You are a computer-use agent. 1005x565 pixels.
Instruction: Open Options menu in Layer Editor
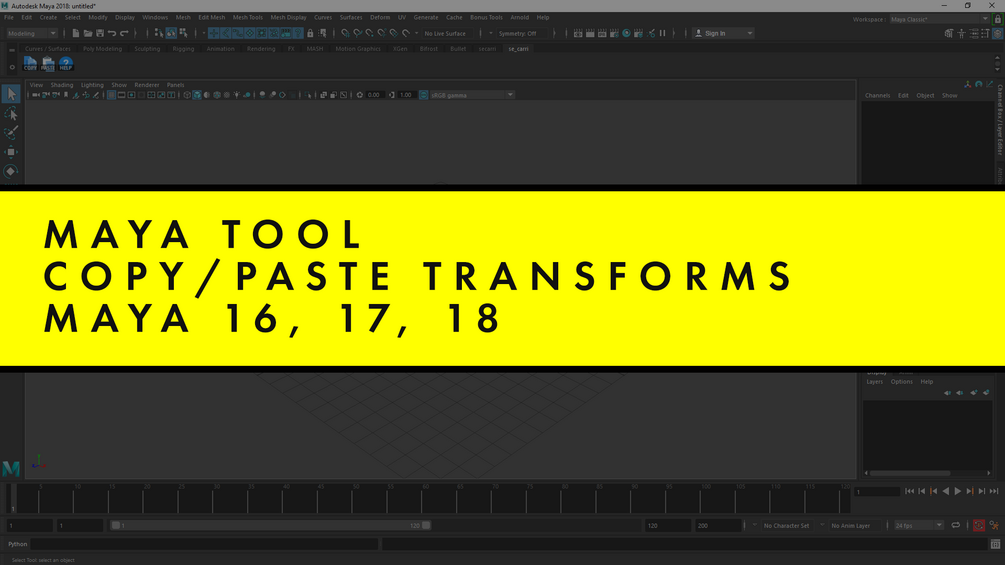tap(901, 382)
